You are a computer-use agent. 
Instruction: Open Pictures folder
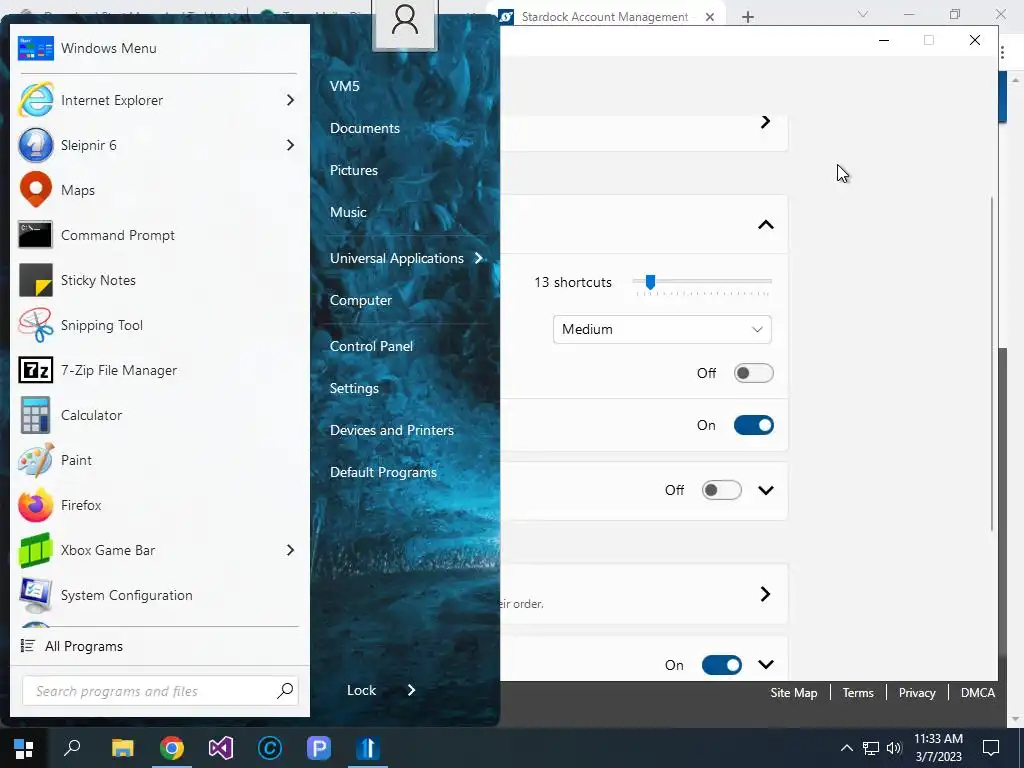[x=353, y=170]
